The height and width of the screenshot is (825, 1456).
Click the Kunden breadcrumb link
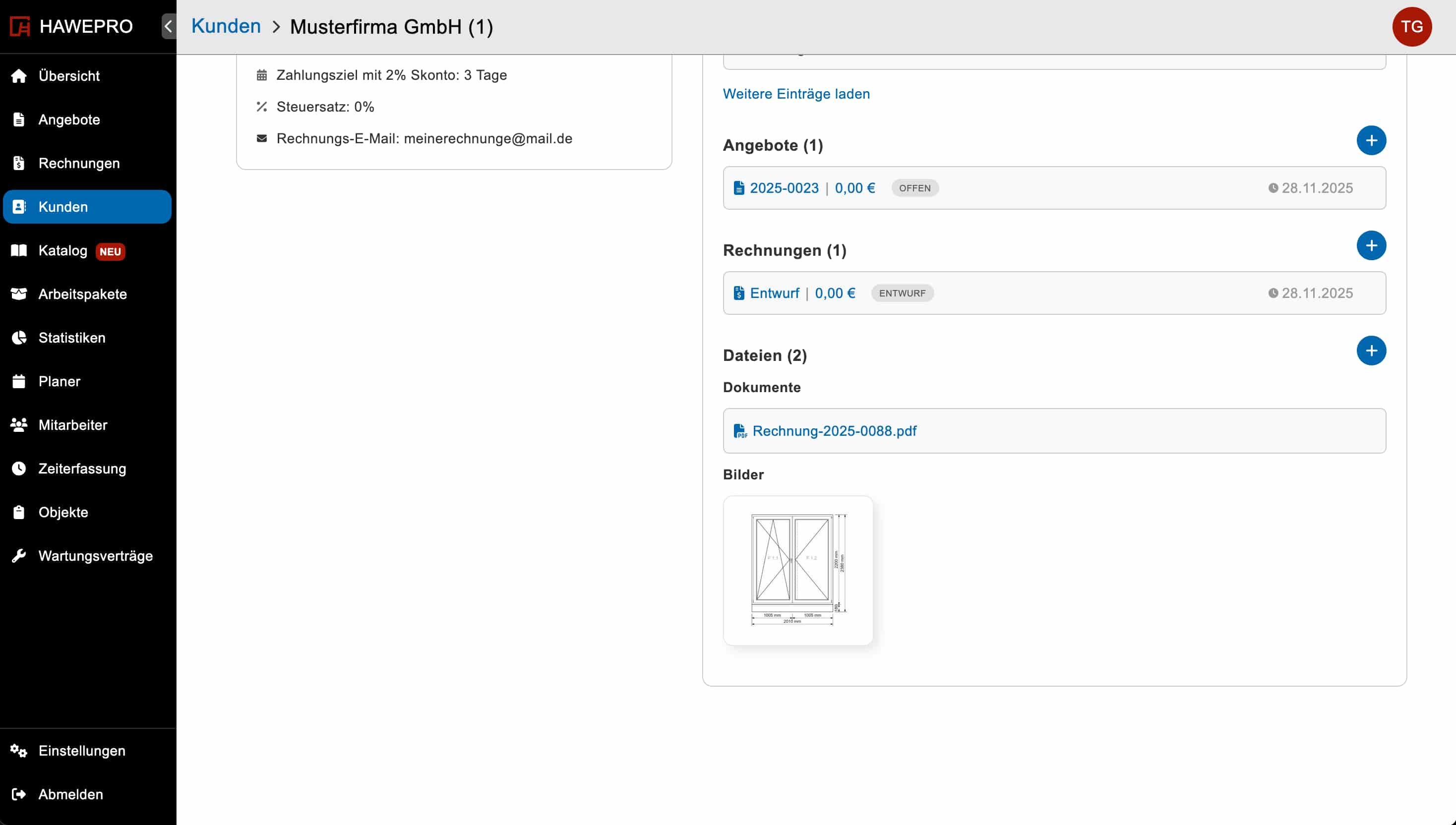pos(226,26)
